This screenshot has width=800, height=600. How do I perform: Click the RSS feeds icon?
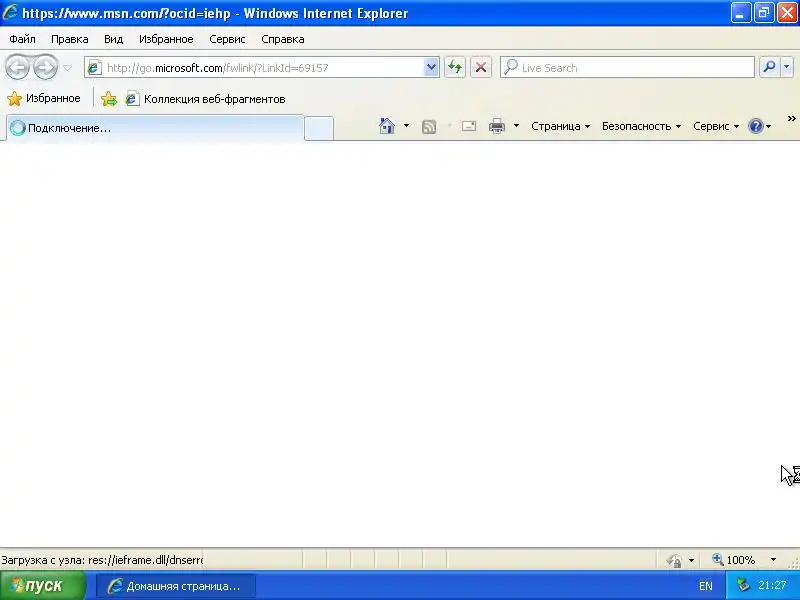pyautogui.click(x=429, y=126)
